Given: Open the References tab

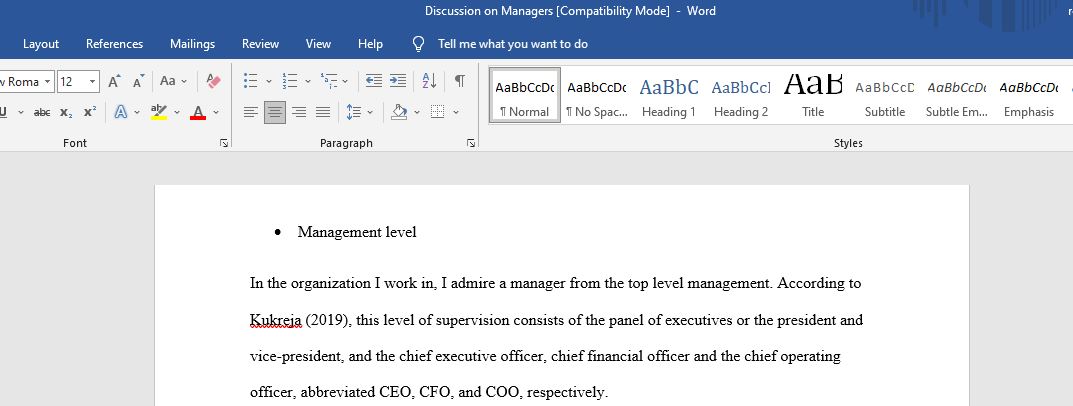Looking at the screenshot, I should tap(114, 44).
